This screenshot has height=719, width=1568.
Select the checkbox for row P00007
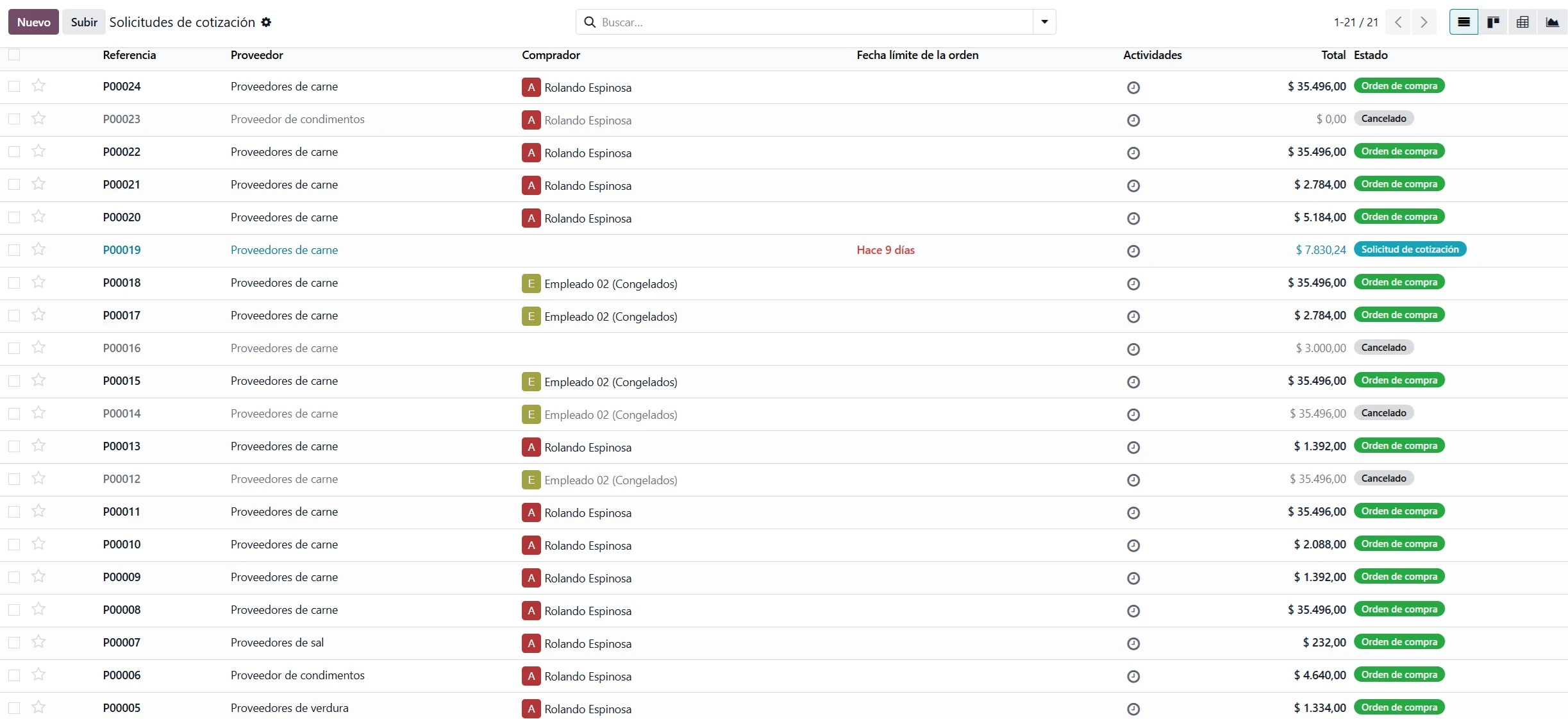[x=14, y=643]
